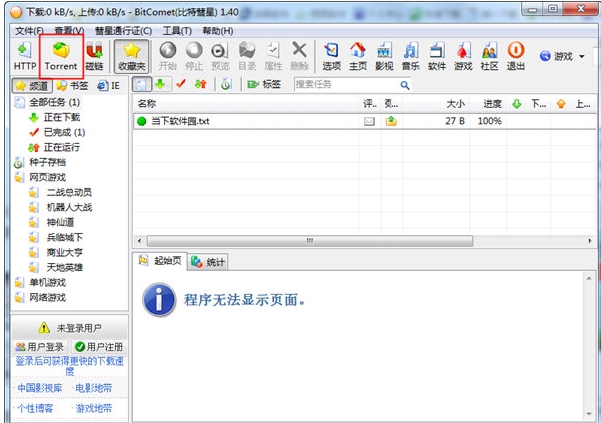The width and height of the screenshot is (601, 423).
Task: Click the comment icon in 当下软件园.txt row
Action: click(369, 121)
